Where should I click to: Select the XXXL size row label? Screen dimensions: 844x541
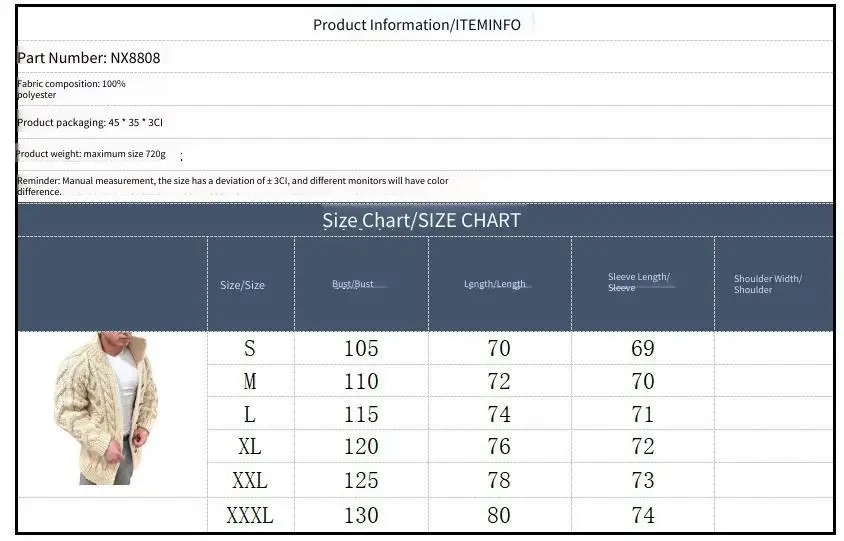point(250,515)
